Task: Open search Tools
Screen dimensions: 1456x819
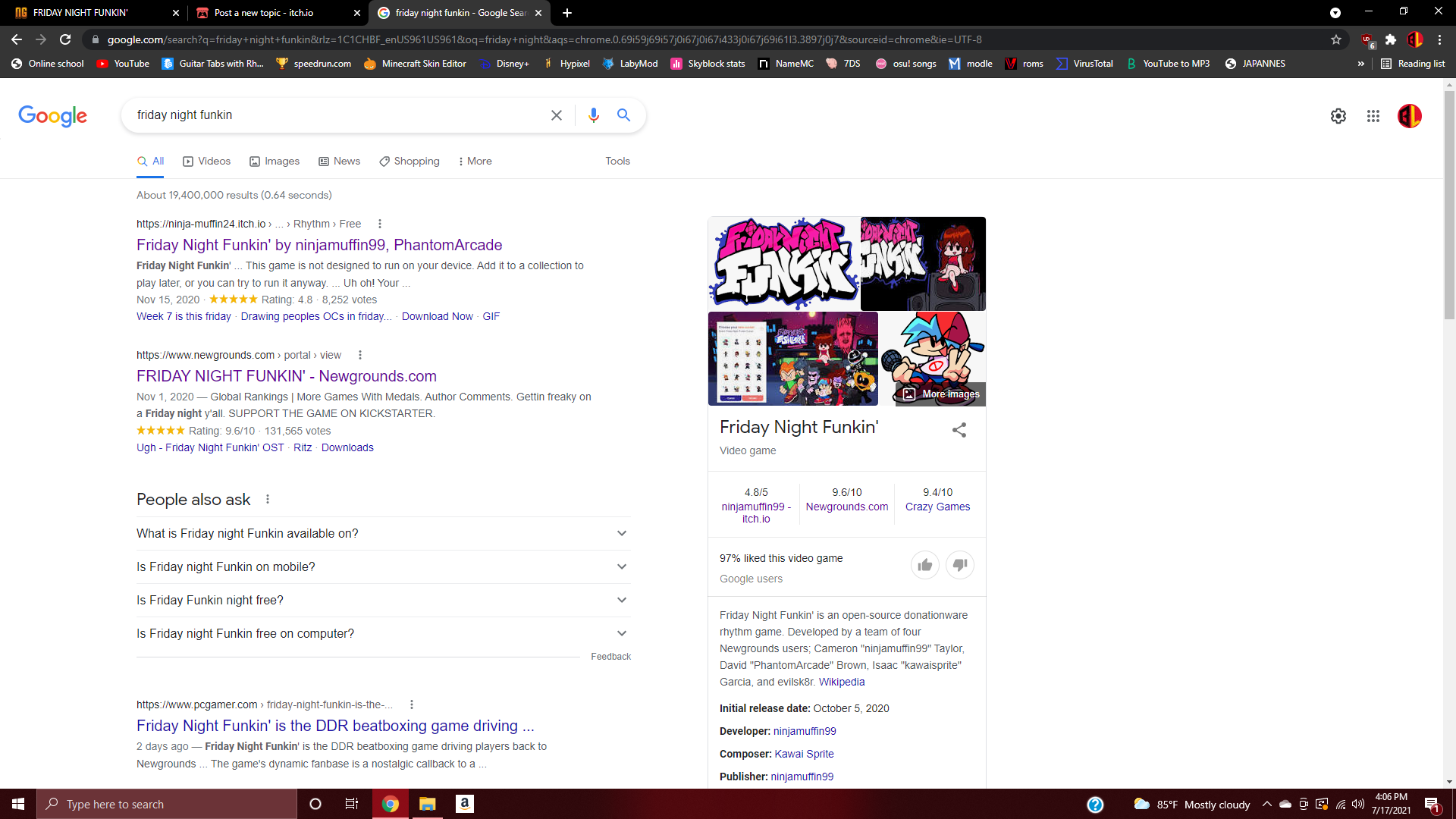Action: point(617,161)
